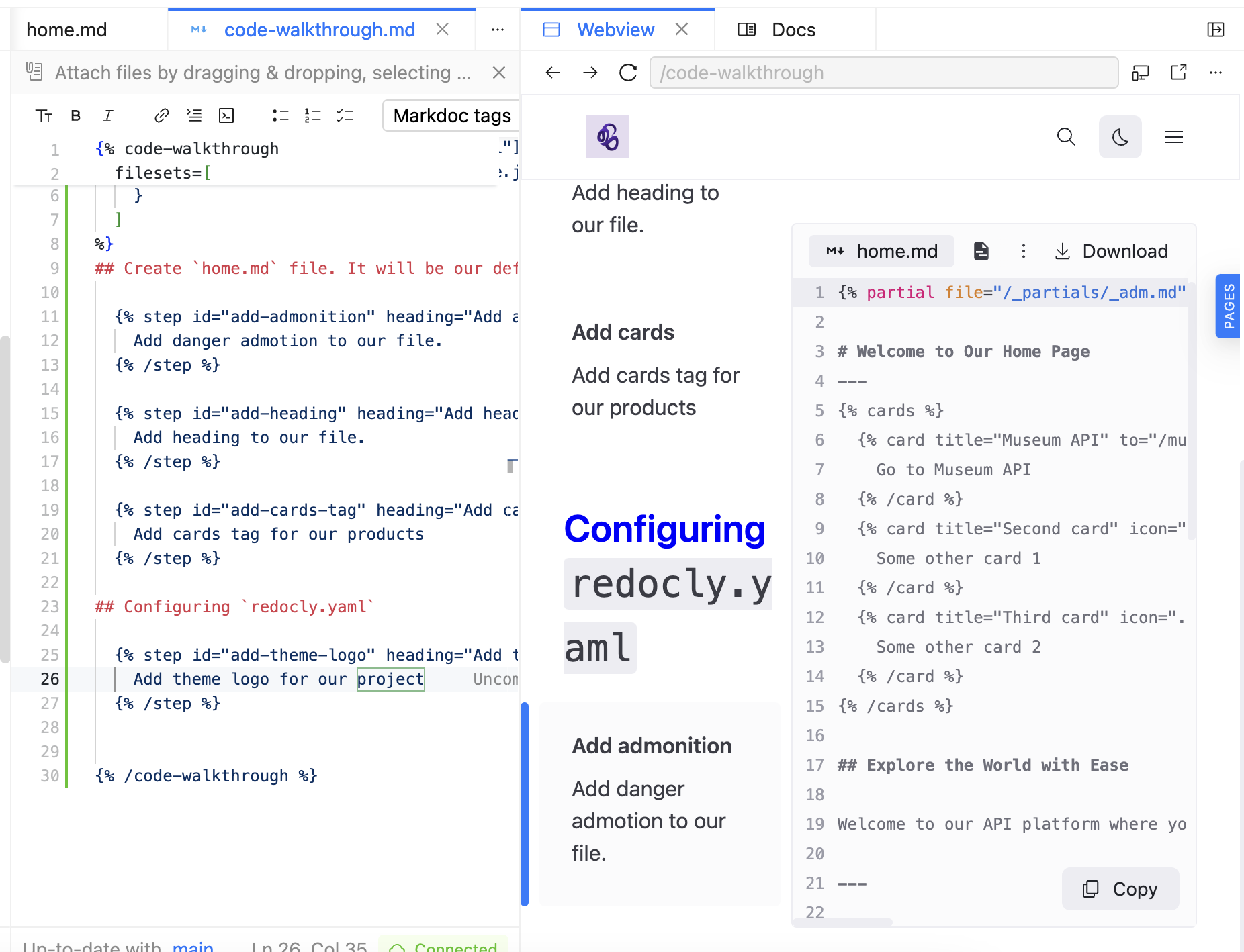Open Markdoc tags dropdown
This screenshot has height=952, width=1244.
coord(451,115)
